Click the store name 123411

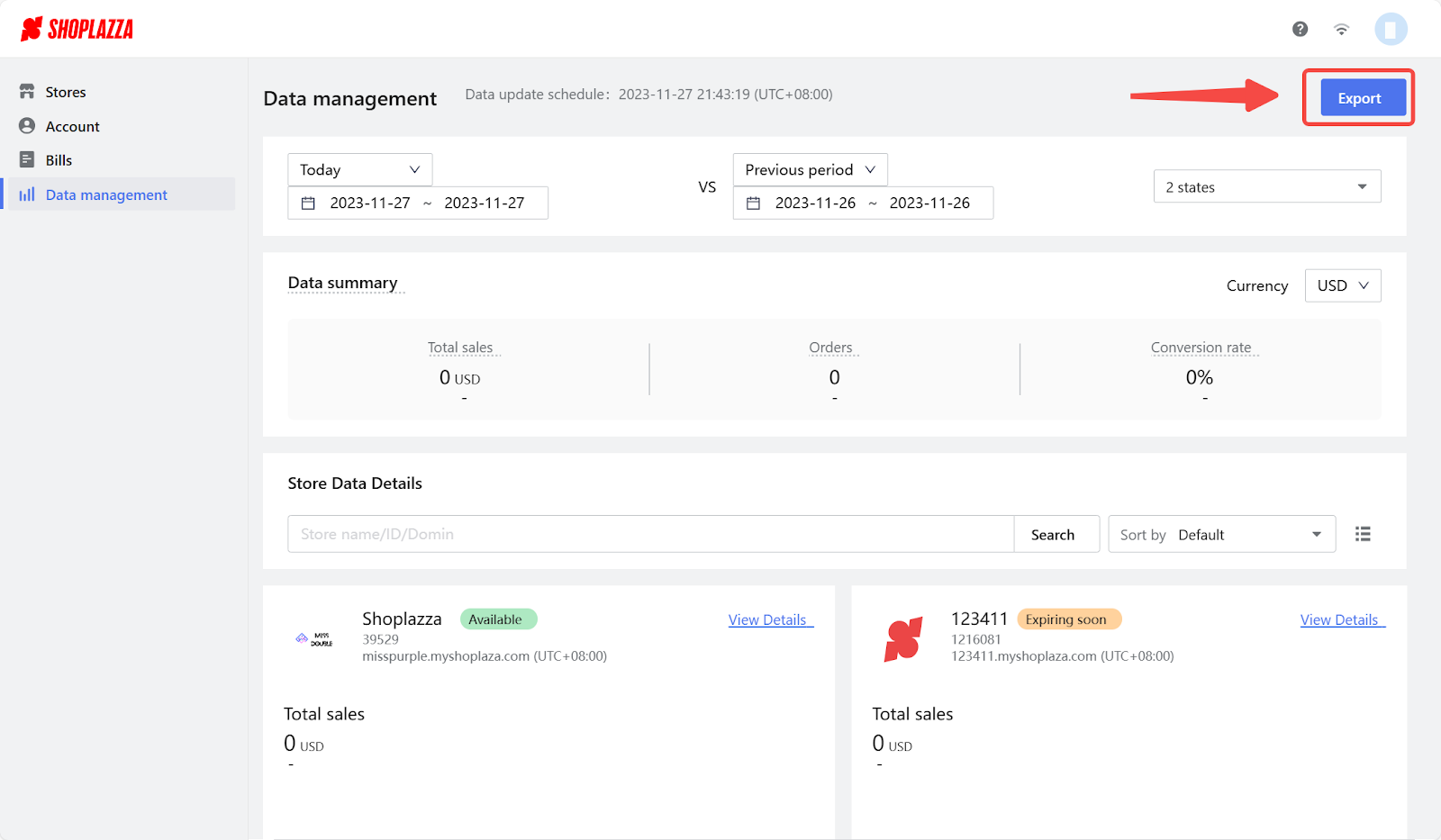click(x=979, y=619)
